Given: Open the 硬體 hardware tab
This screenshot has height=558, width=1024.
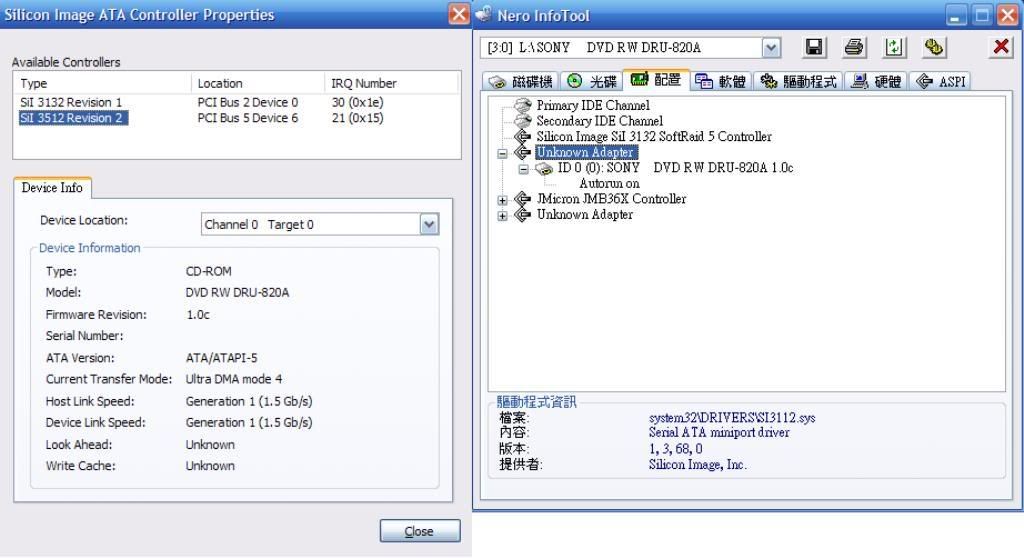Looking at the screenshot, I should pos(876,81).
